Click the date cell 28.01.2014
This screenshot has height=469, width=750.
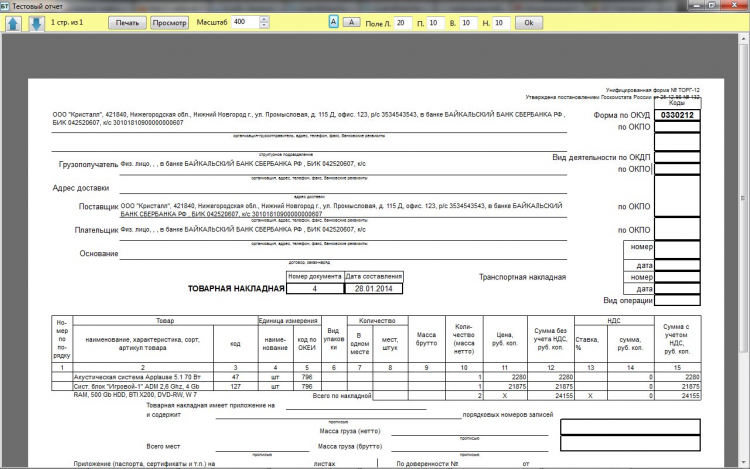click(x=374, y=288)
